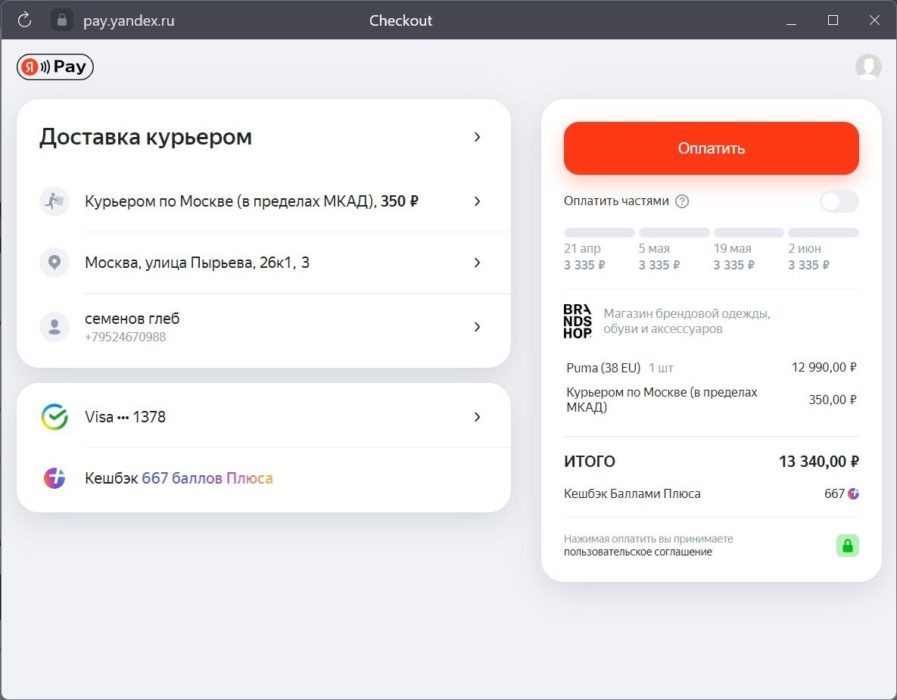
Task: Click the Кешбэк 667 баллов Плюса text
Action: click(x=178, y=478)
